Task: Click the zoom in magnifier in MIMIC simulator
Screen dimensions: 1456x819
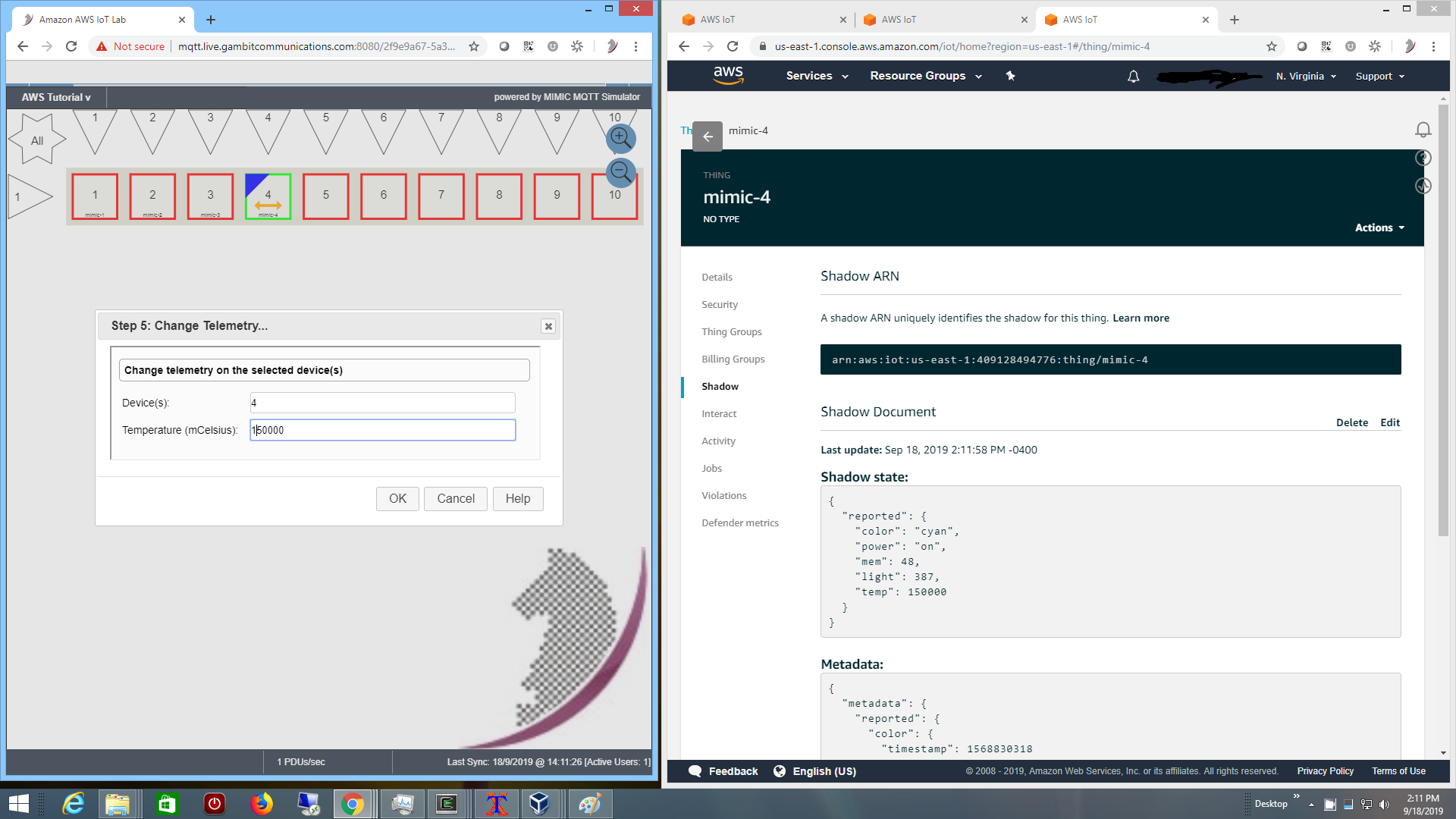Action: click(620, 138)
